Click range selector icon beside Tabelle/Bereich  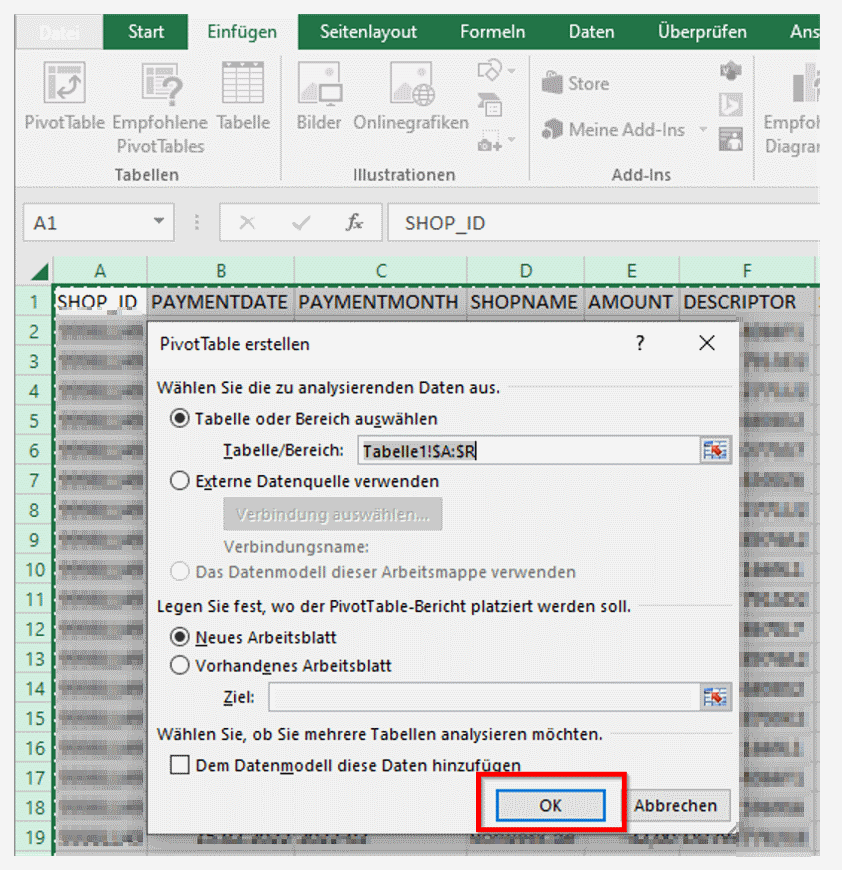pyautogui.click(x=715, y=450)
